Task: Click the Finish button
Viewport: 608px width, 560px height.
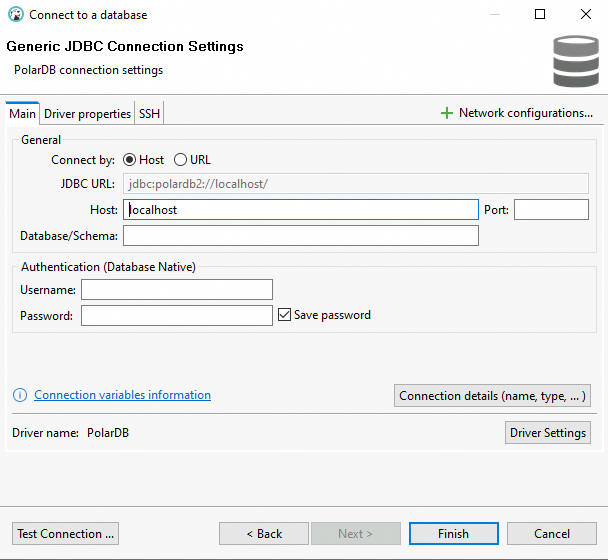Action: tap(453, 534)
